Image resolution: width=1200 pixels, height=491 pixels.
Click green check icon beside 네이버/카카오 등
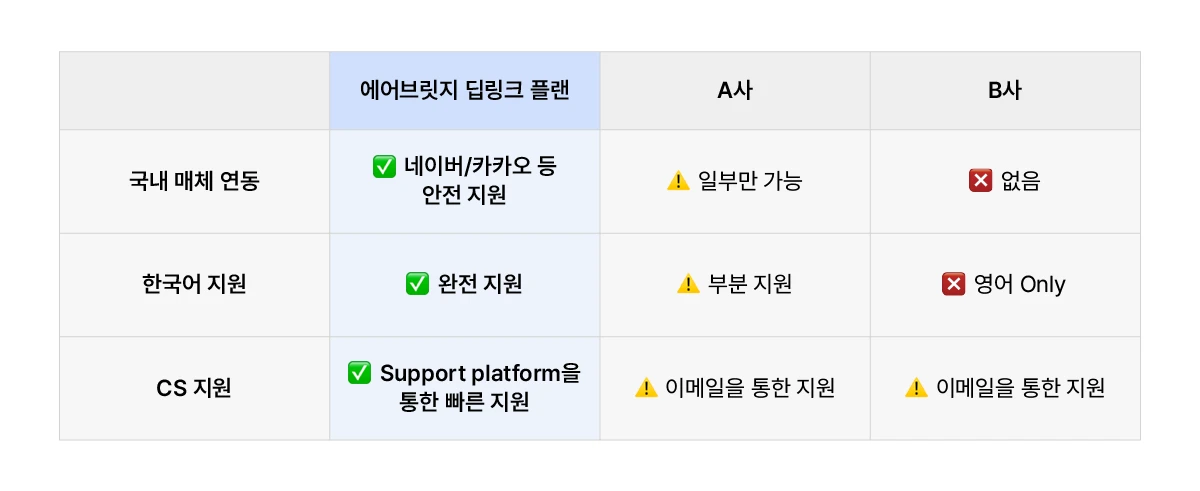[x=384, y=167]
